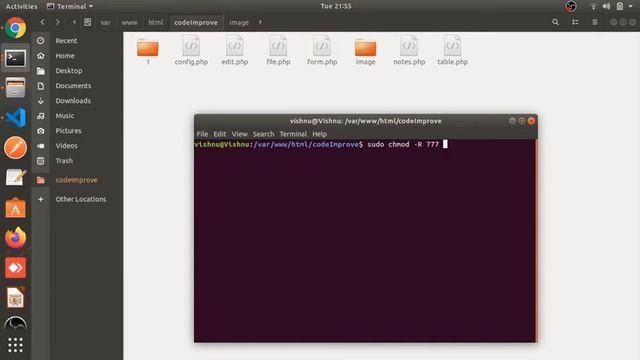Open the text editor dock icon
Viewport: 640px width, 360px height.
pos(16,178)
